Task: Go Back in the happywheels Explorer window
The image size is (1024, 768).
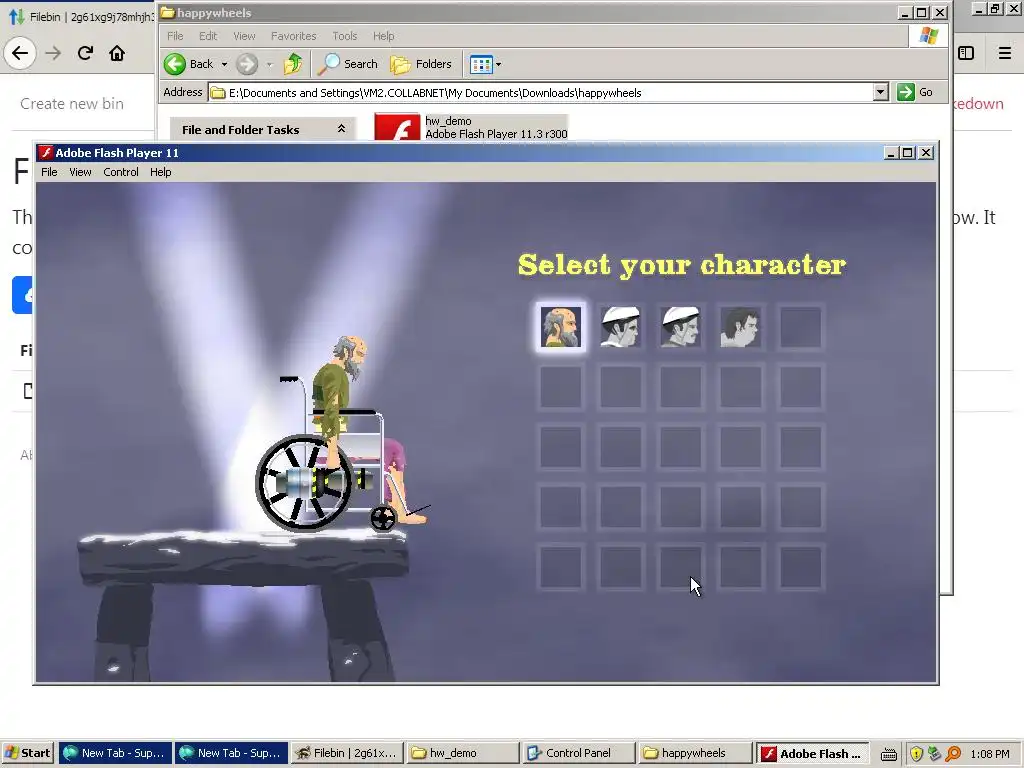Action: coord(189,64)
